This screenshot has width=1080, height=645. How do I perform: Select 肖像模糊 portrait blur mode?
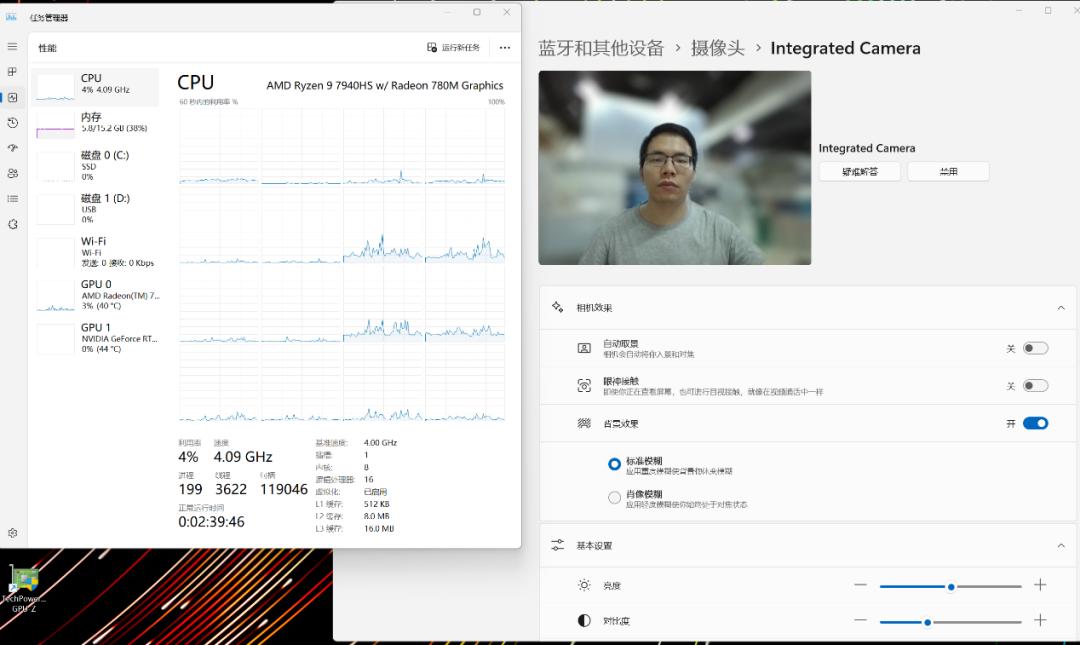pyautogui.click(x=615, y=497)
